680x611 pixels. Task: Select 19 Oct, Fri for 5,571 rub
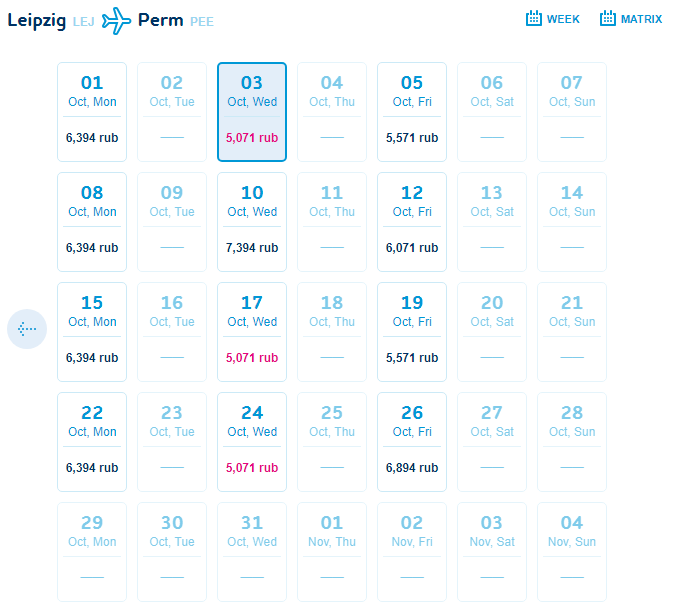(412, 332)
